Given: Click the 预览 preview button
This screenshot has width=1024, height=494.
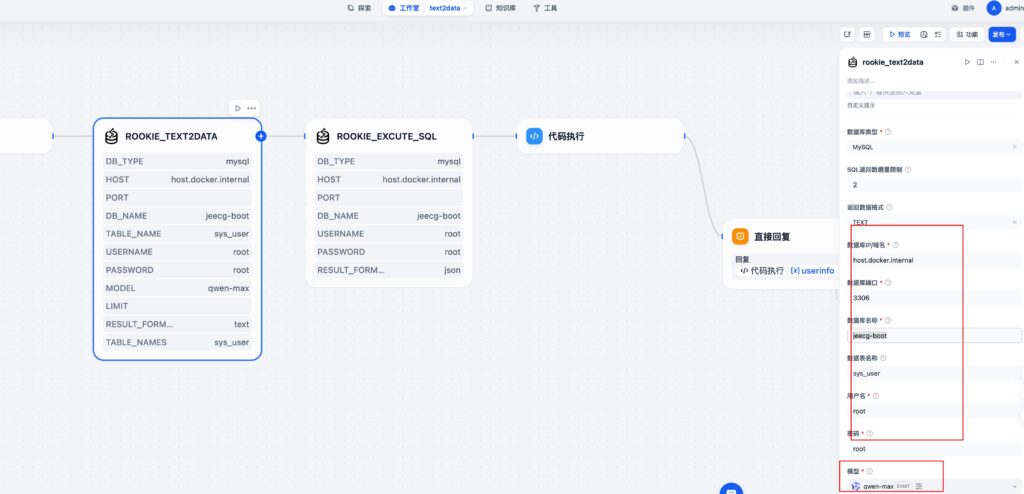Looking at the screenshot, I should 899,34.
